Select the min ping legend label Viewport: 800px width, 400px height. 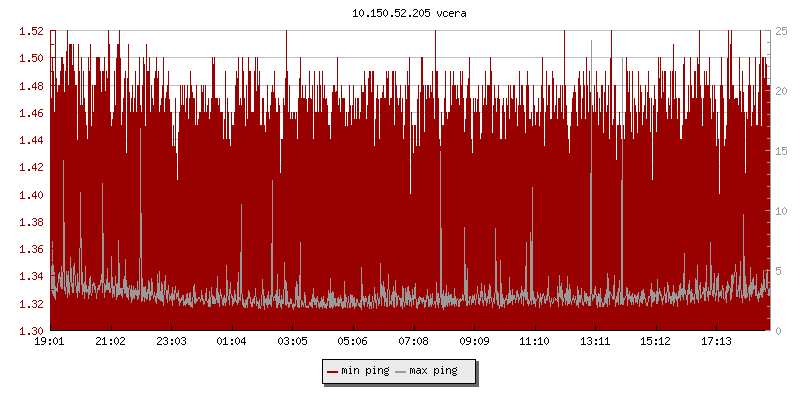click(x=367, y=371)
